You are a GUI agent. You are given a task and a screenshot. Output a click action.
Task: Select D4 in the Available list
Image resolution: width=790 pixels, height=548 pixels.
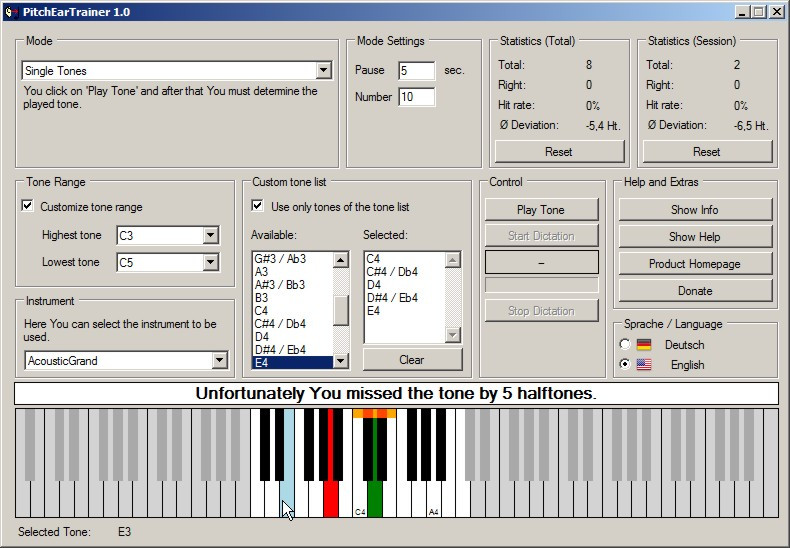click(x=292, y=336)
